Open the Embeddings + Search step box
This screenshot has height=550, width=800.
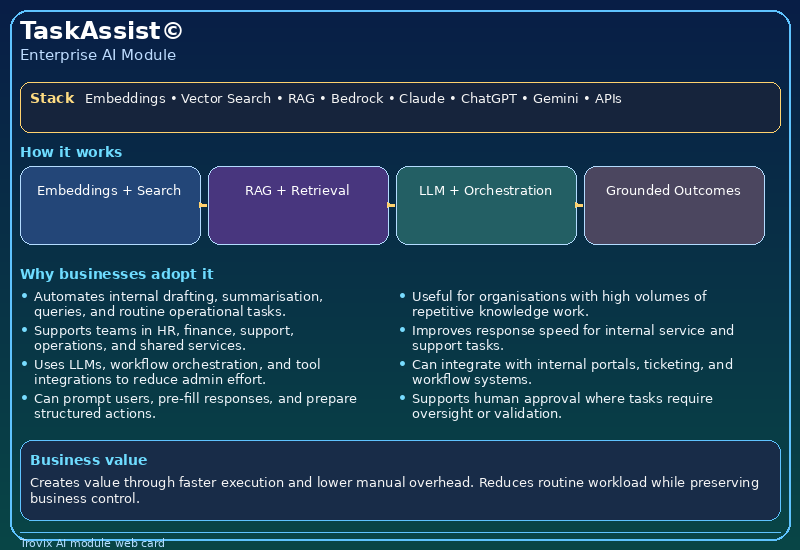click(x=110, y=205)
